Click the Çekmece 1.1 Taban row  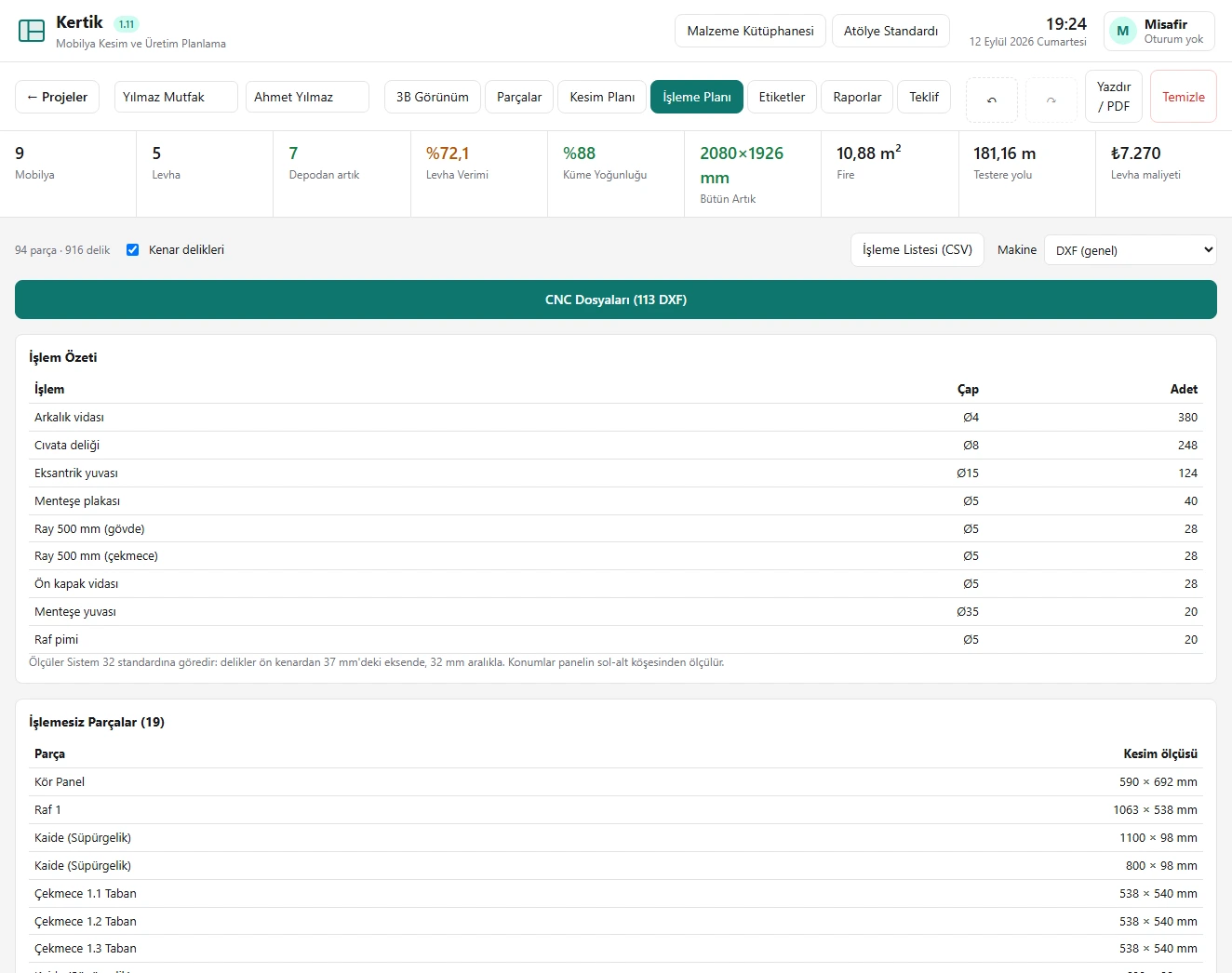point(616,894)
